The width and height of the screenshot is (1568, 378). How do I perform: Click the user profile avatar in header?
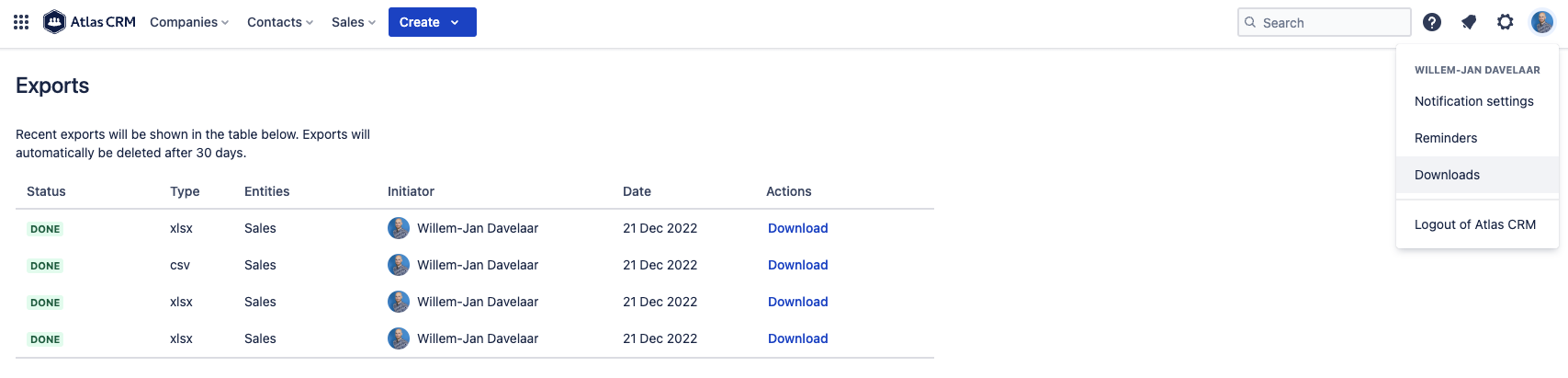(1541, 22)
